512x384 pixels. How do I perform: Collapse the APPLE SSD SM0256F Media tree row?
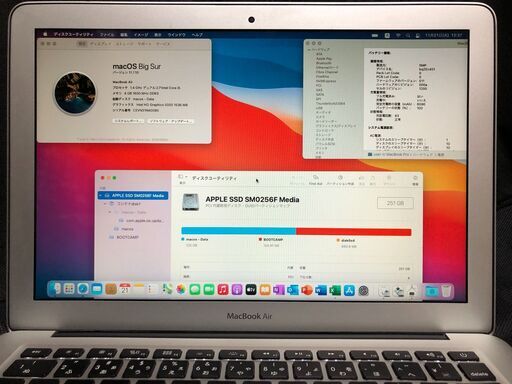click(x=100, y=195)
